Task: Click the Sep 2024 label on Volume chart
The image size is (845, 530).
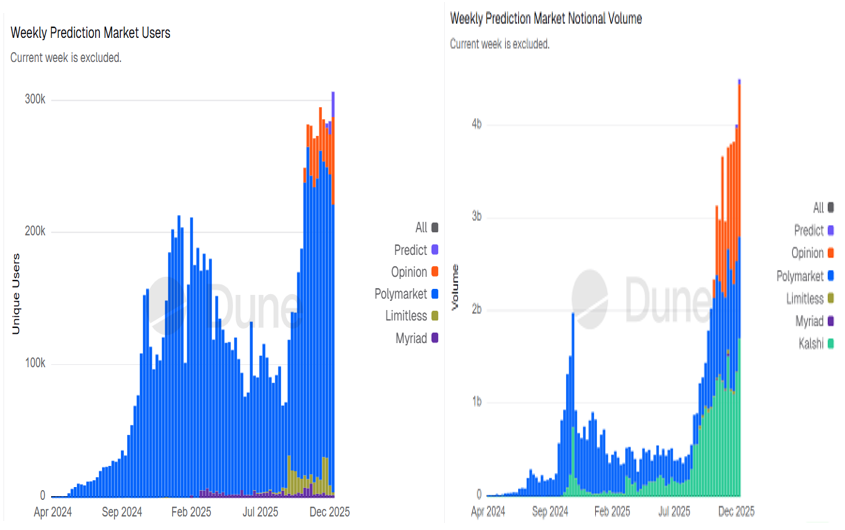Action: [x=550, y=510]
